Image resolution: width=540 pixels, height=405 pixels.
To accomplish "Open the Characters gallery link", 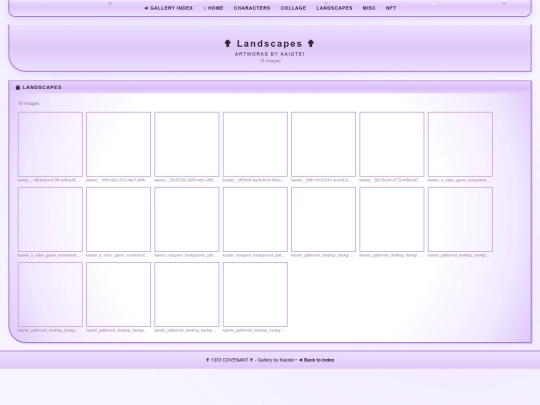I will pyautogui.click(x=252, y=8).
